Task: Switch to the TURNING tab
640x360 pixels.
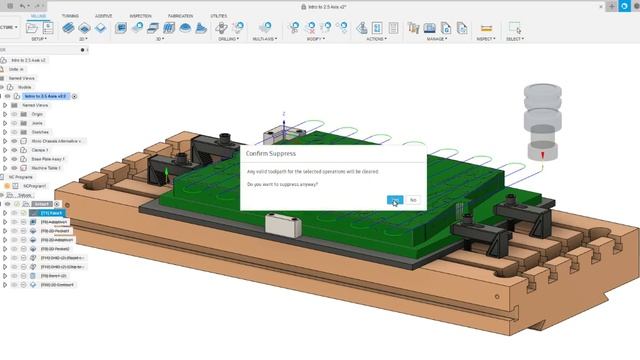Action: 70,16
